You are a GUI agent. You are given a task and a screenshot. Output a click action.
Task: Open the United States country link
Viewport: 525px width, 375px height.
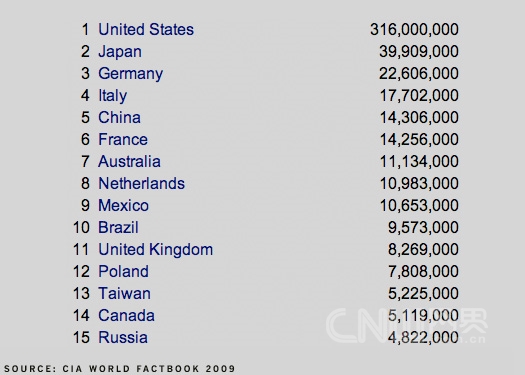[x=146, y=29]
